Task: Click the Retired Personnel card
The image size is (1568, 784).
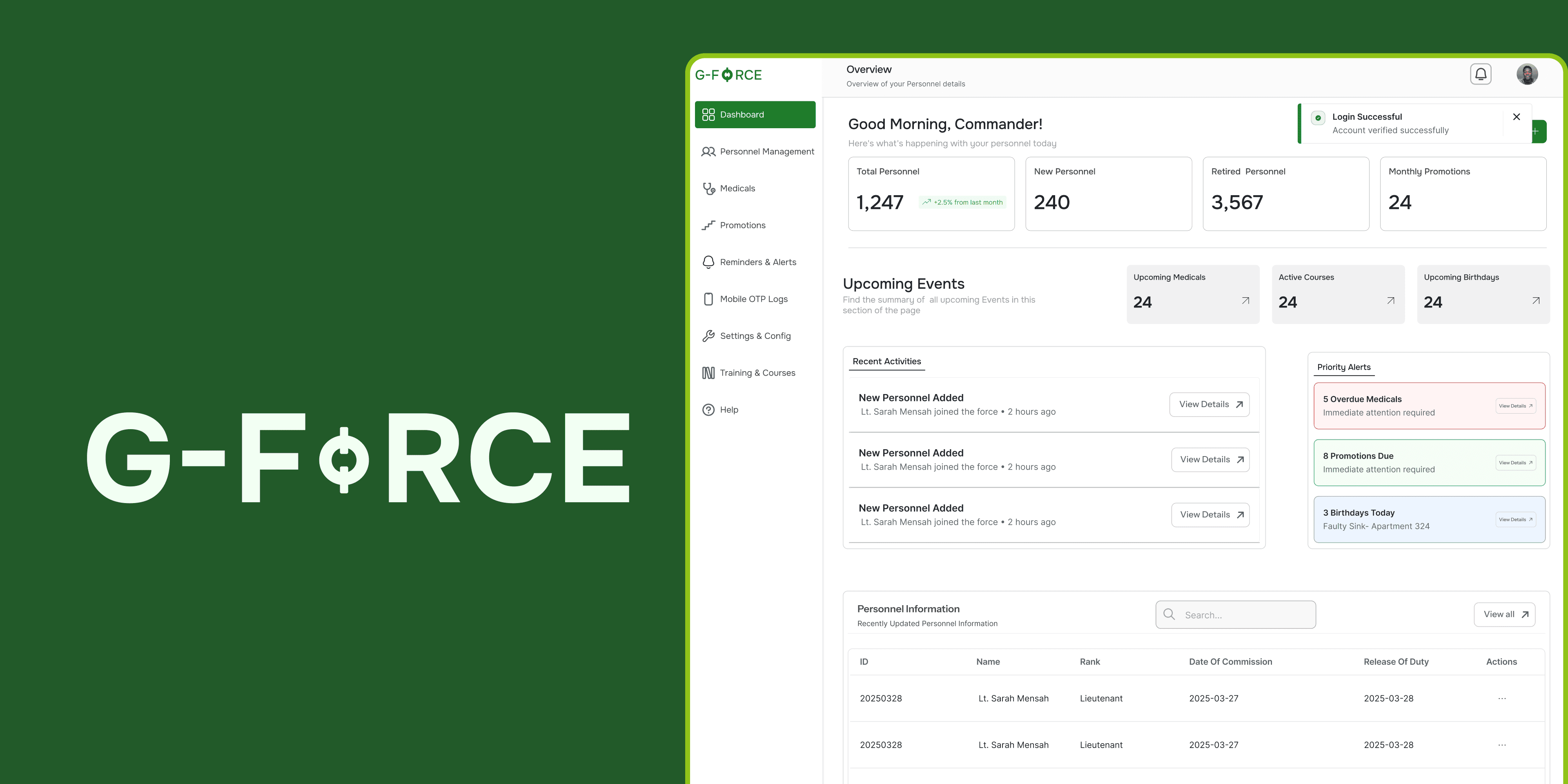Action: tap(1285, 194)
